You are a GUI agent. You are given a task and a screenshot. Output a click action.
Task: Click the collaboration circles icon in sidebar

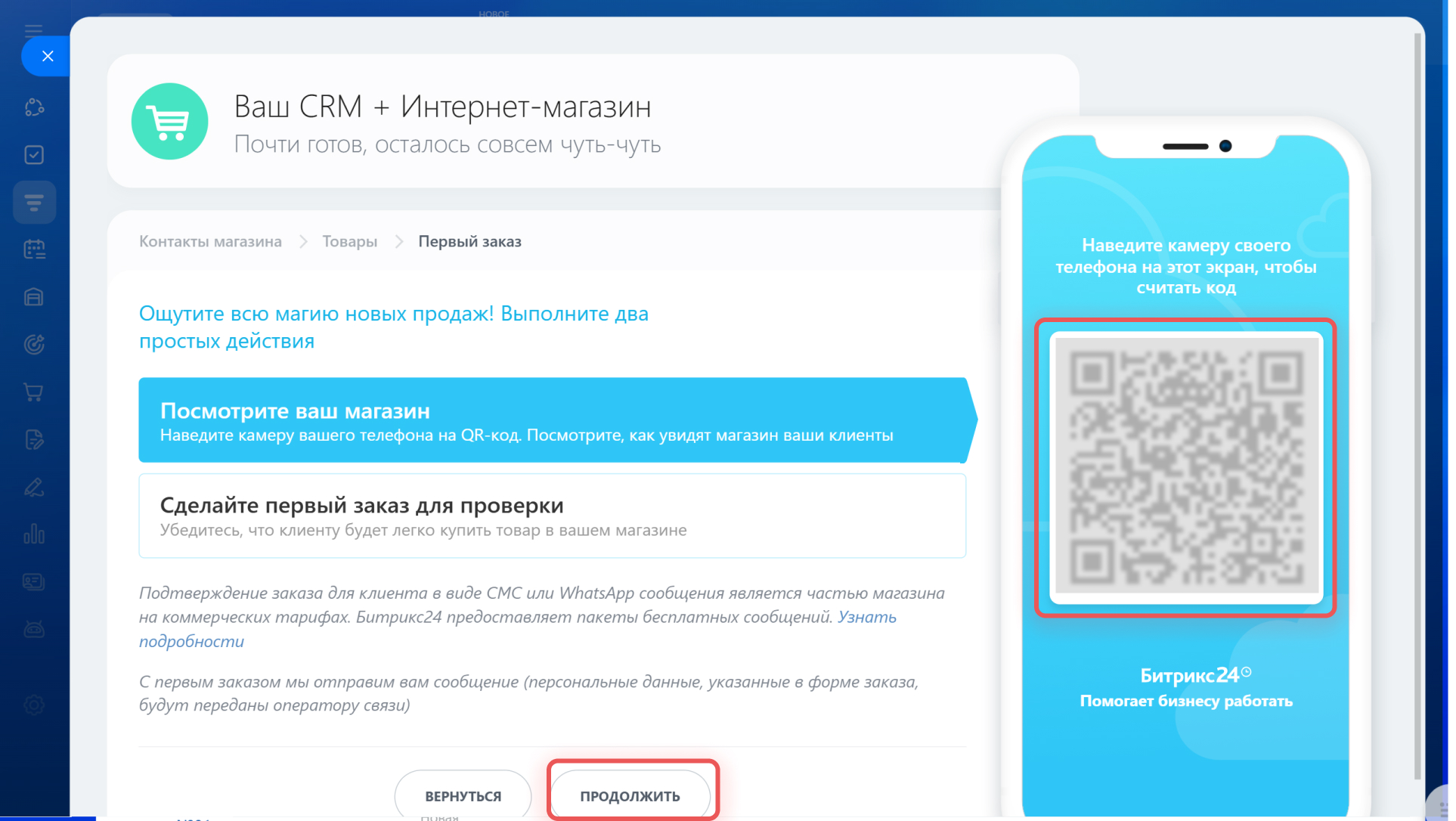click(34, 107)
